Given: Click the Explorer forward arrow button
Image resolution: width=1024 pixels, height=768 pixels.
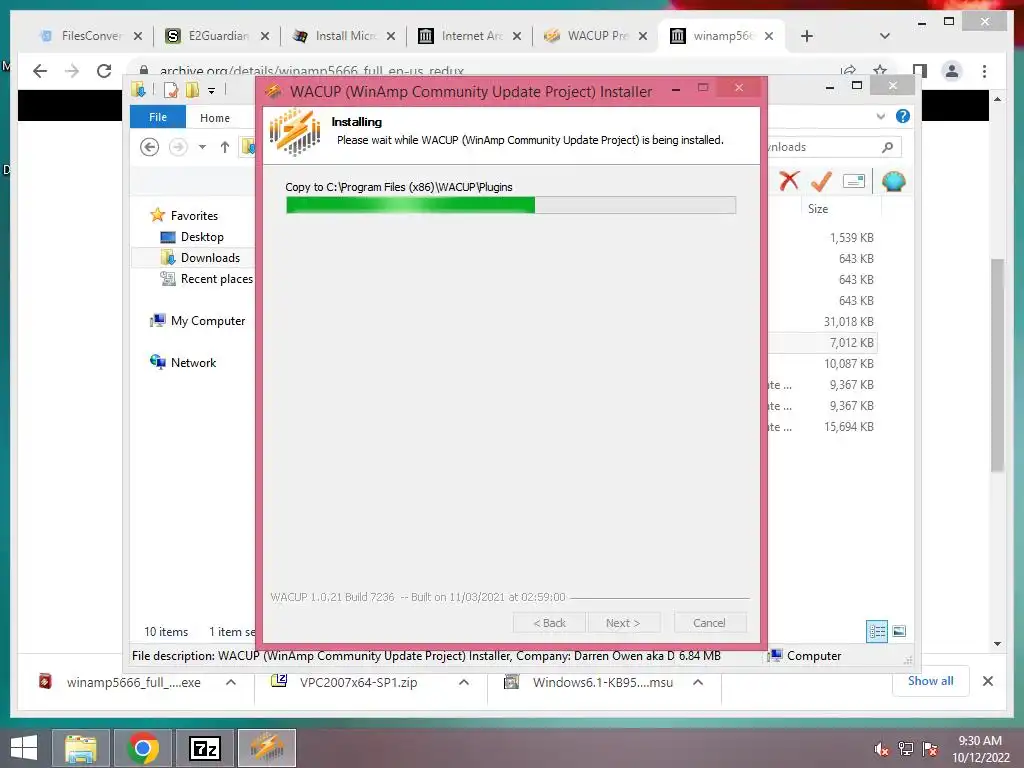Looking at the screenshot, I should click(x=178, y=147).
